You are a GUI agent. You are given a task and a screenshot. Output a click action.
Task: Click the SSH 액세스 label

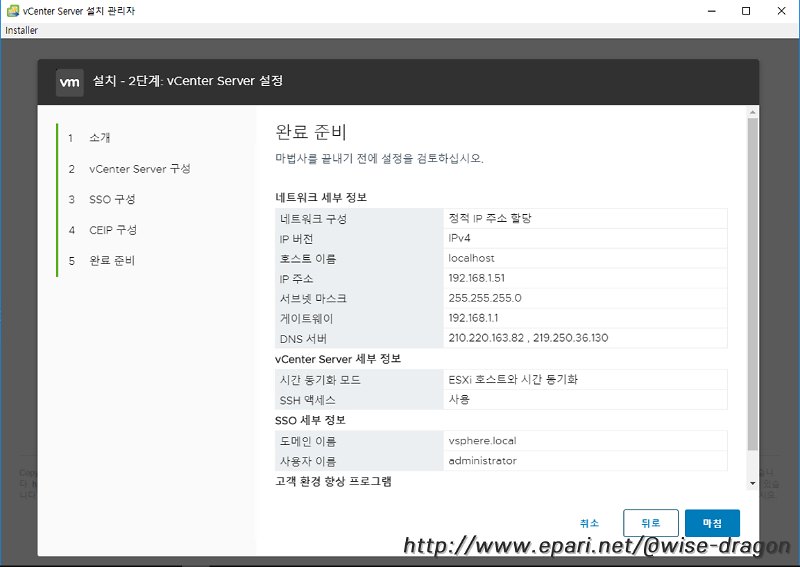pos(307,400)
